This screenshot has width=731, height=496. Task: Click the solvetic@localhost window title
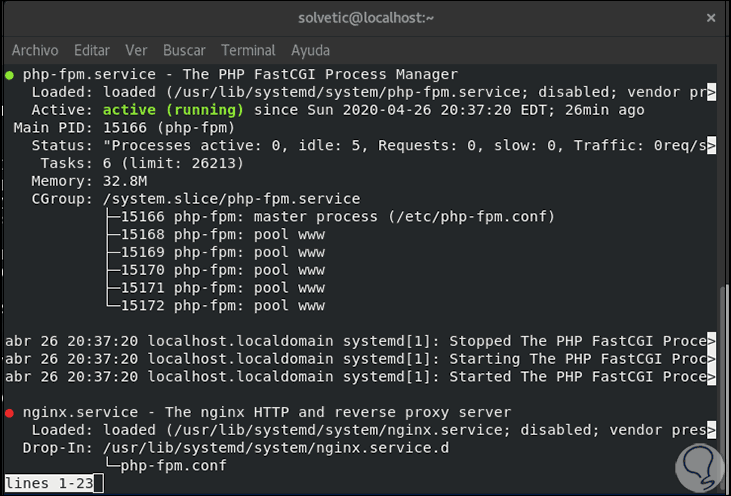coord(365,17)
